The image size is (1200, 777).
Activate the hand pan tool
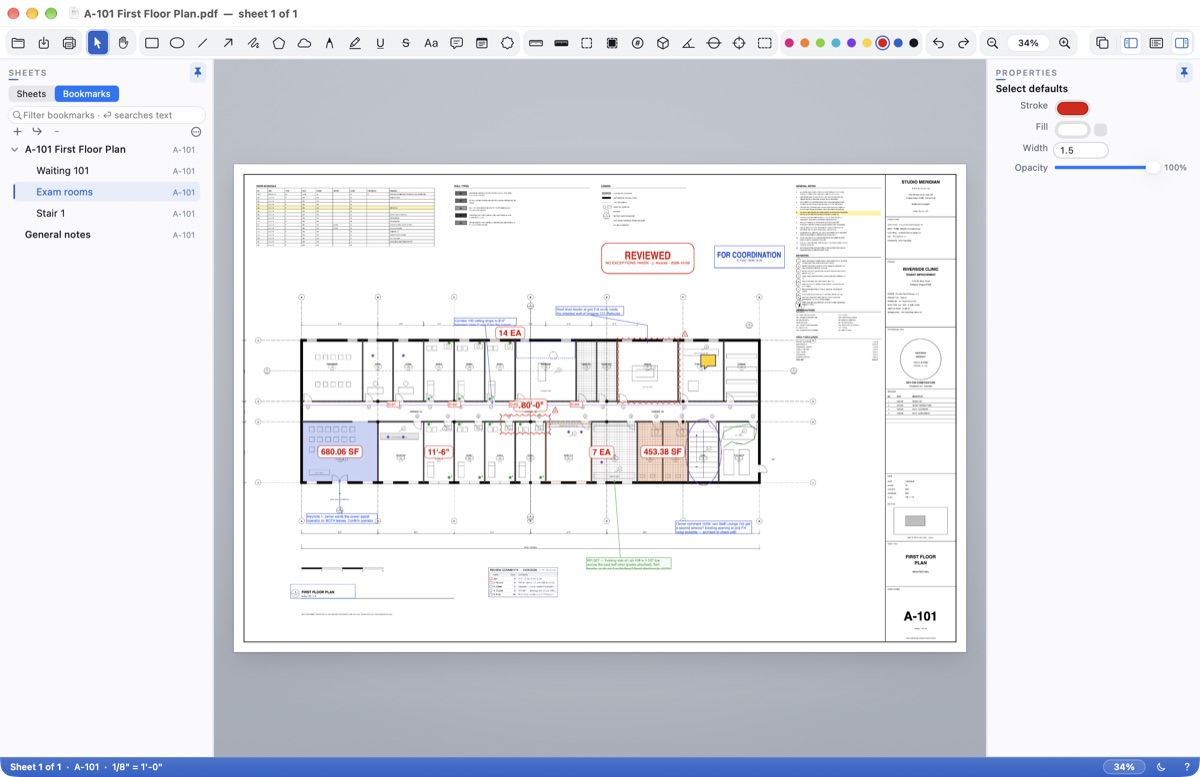123,43
